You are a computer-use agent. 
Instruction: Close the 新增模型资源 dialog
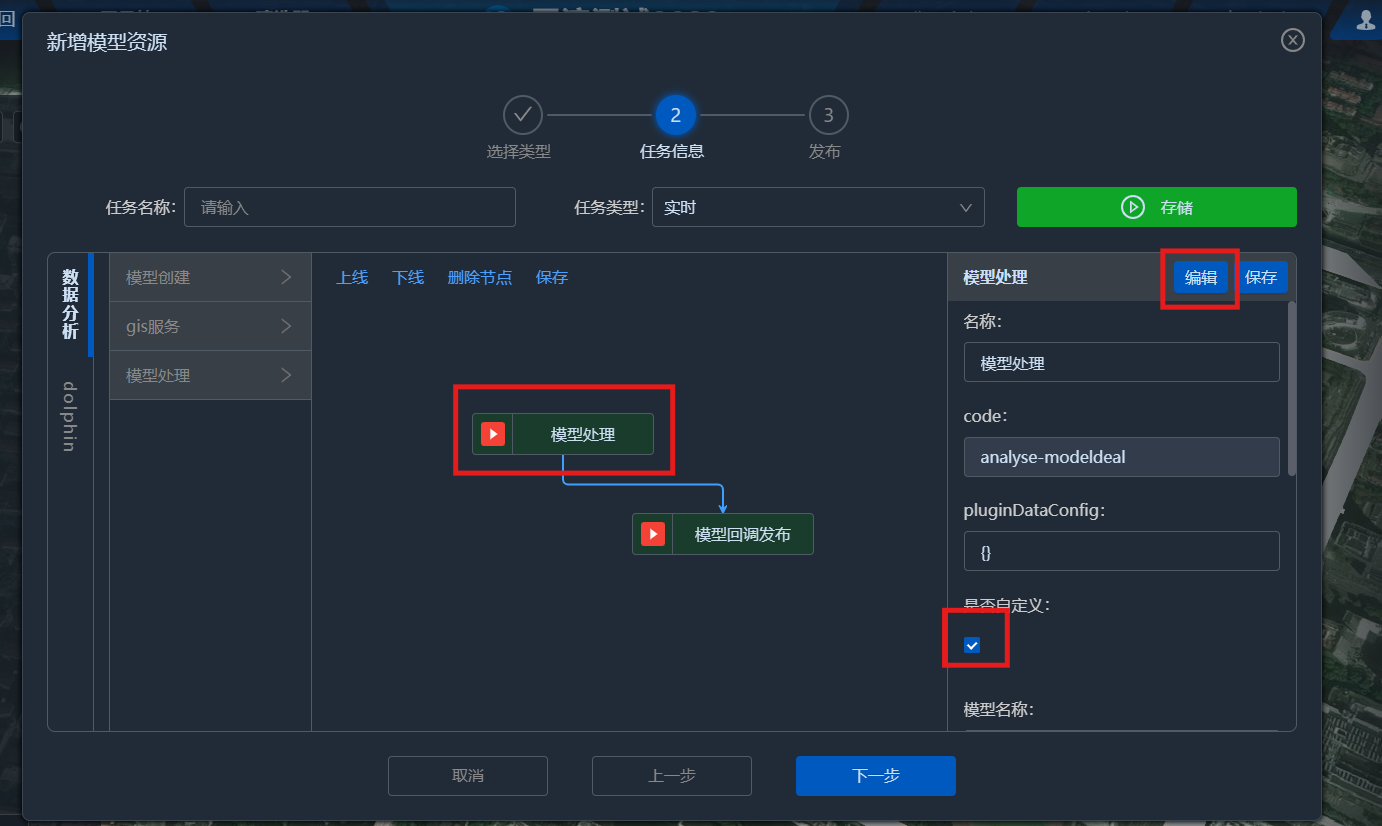(x=1293, y=40)
